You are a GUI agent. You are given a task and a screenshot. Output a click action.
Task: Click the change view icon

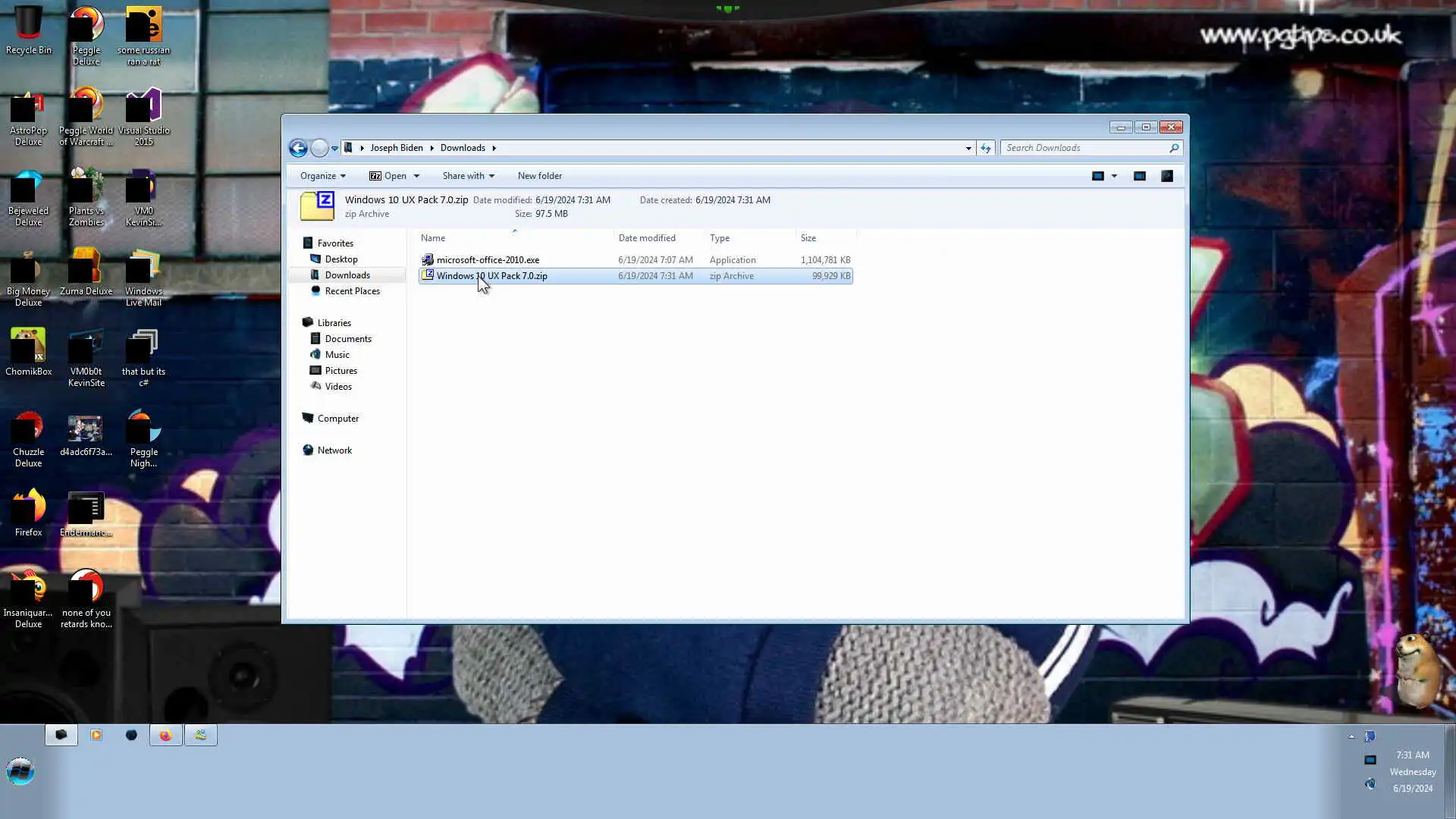tap(1097, 176)
